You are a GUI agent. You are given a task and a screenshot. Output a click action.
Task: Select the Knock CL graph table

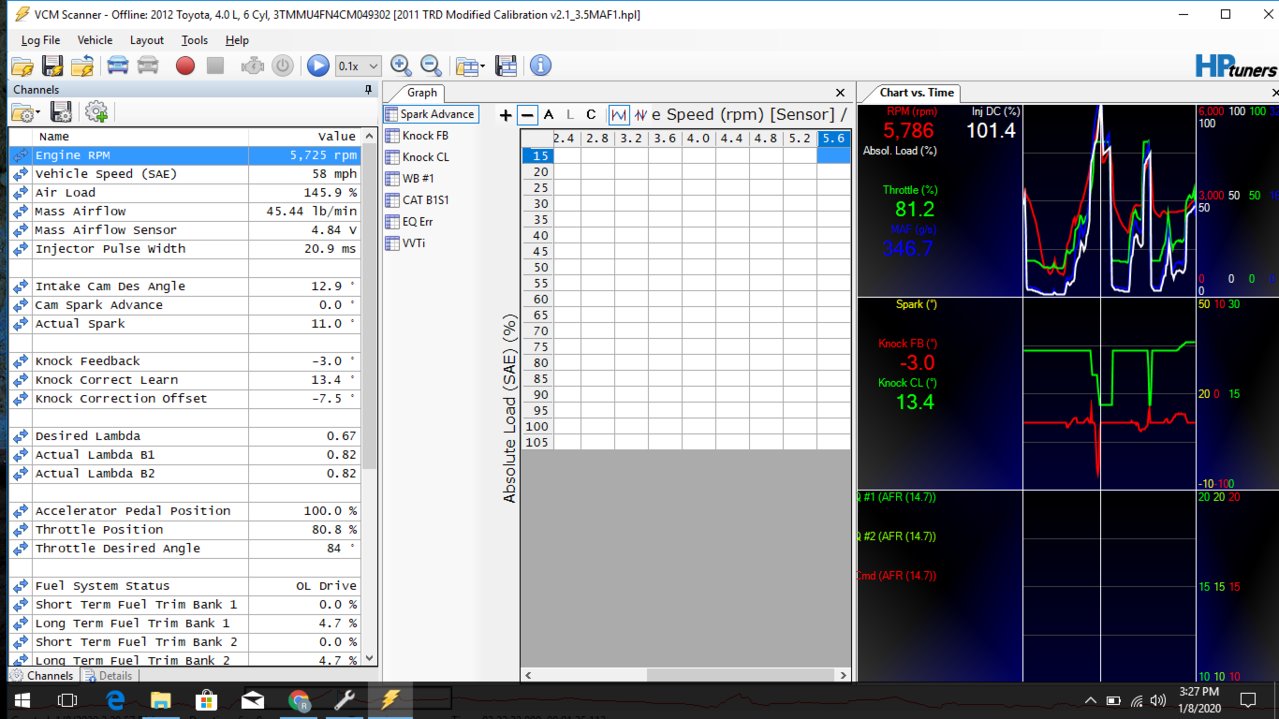click(x=418, y=157)
